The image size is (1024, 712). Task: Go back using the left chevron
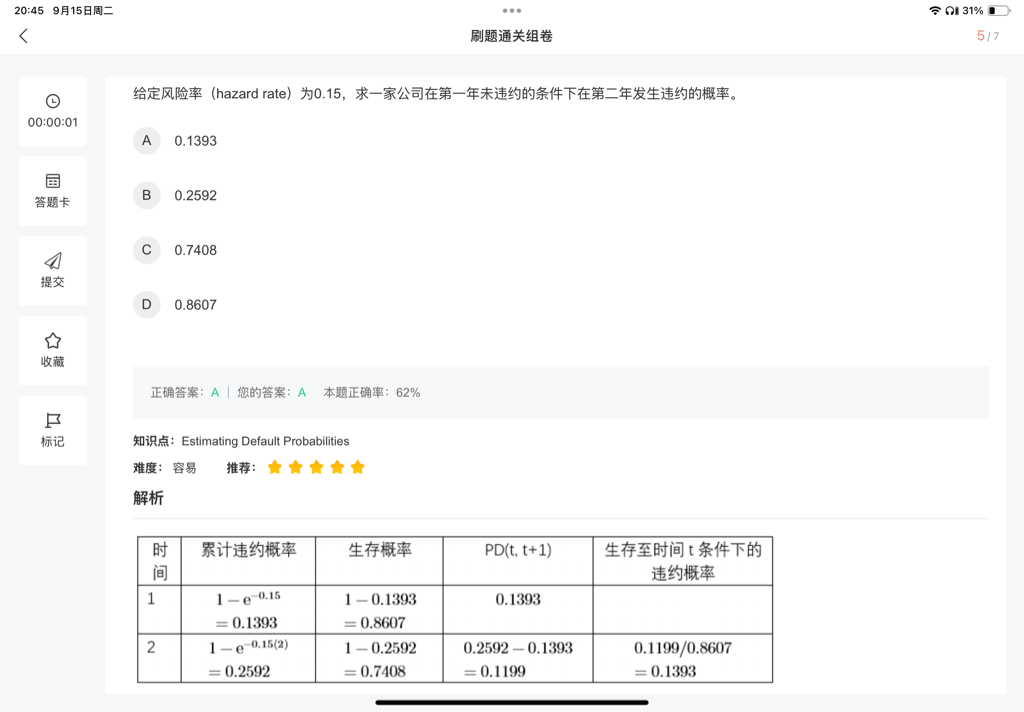tap(24, 36)
